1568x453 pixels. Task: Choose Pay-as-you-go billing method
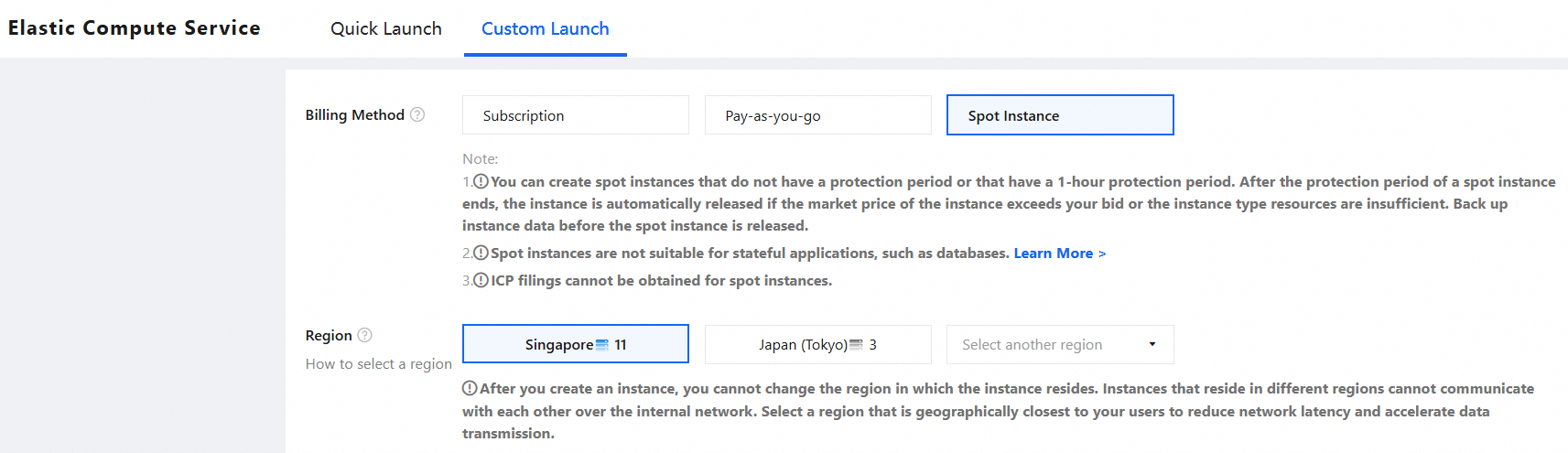click(817, 115)
